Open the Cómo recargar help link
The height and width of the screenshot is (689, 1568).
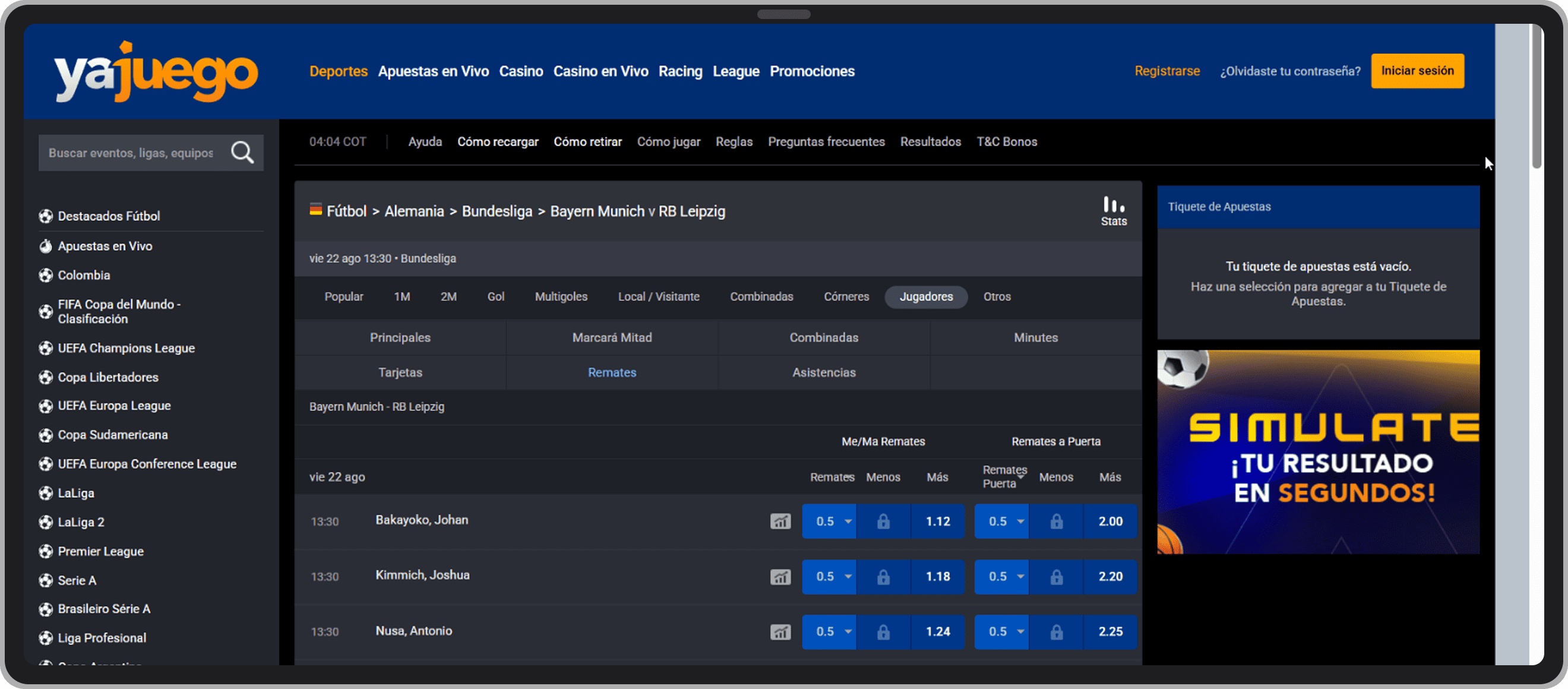click(x=497, y=142)
